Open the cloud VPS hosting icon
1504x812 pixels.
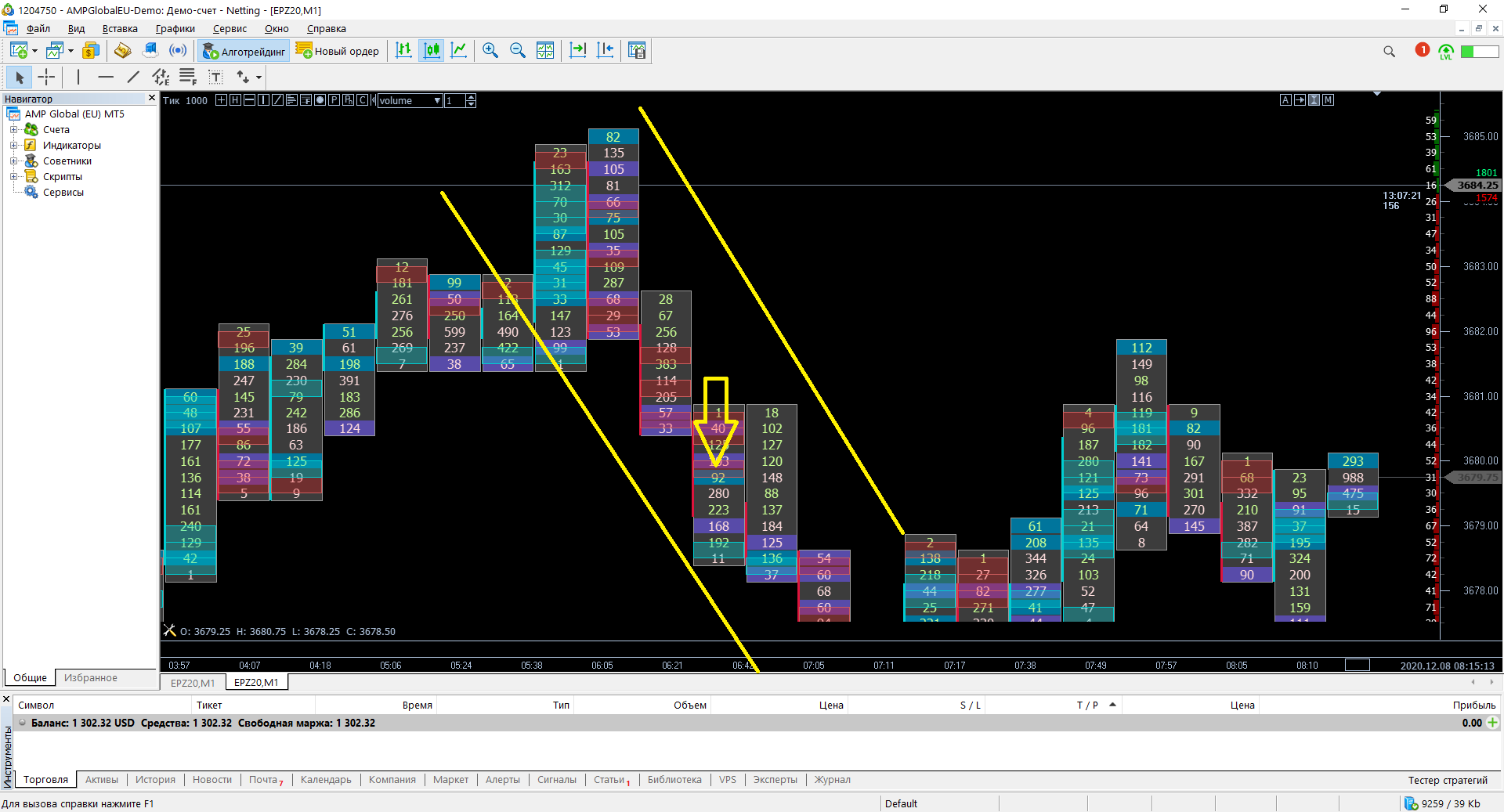point(150,51)
